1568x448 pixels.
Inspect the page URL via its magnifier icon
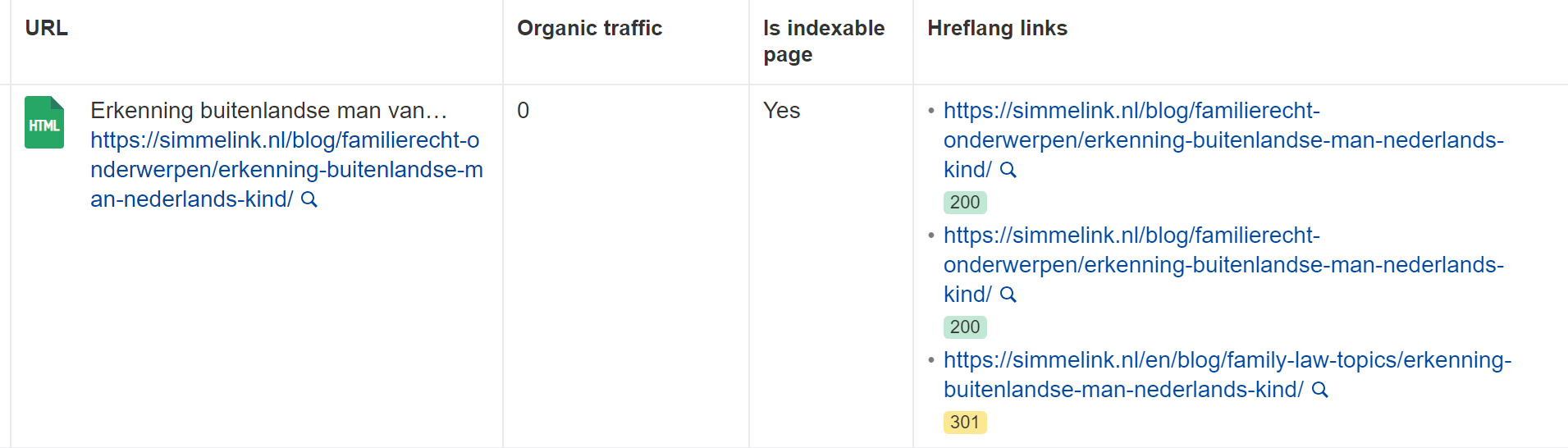click(309, 199)
